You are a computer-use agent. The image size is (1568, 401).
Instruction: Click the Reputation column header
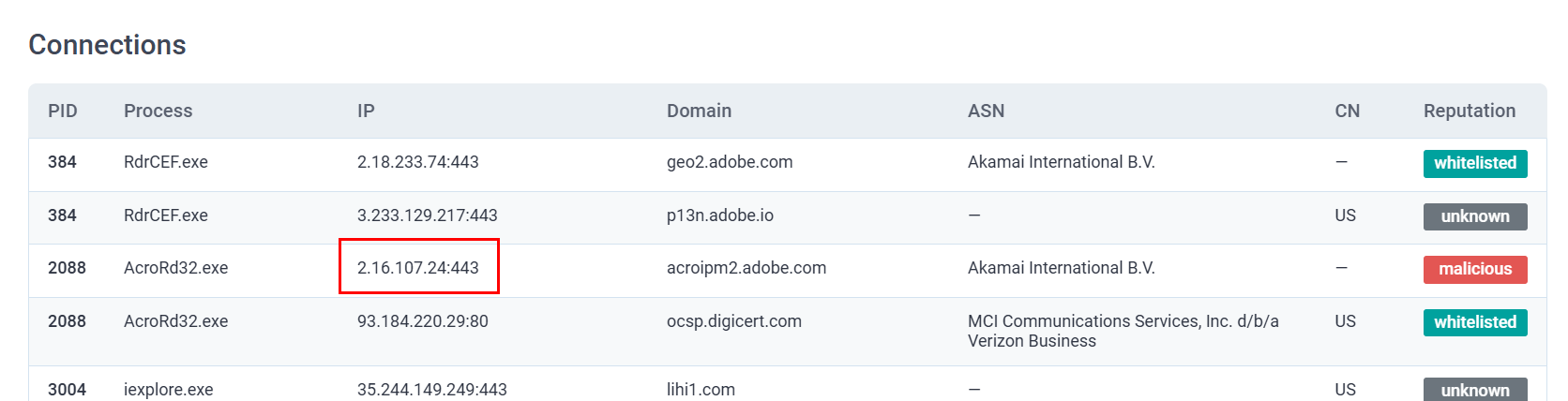click(1469, 111)
